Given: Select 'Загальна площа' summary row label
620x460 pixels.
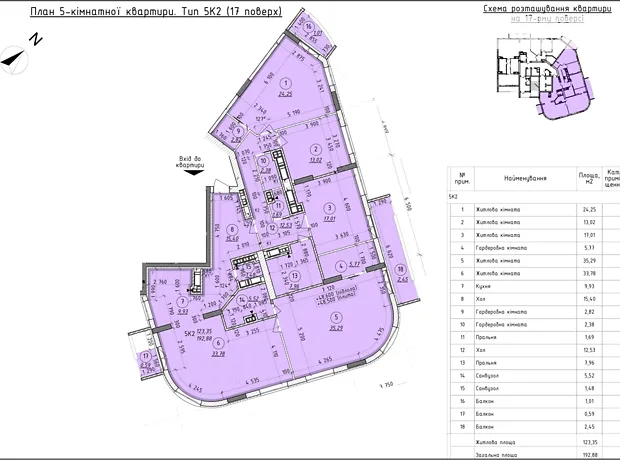Looking at the screenshot, I should click(x=496, y=455).
